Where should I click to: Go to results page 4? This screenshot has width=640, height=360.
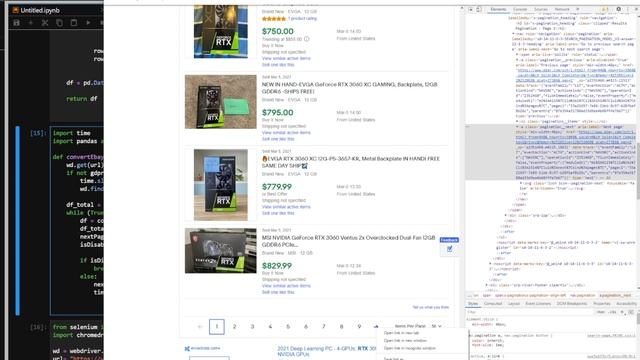coord(270,327)
